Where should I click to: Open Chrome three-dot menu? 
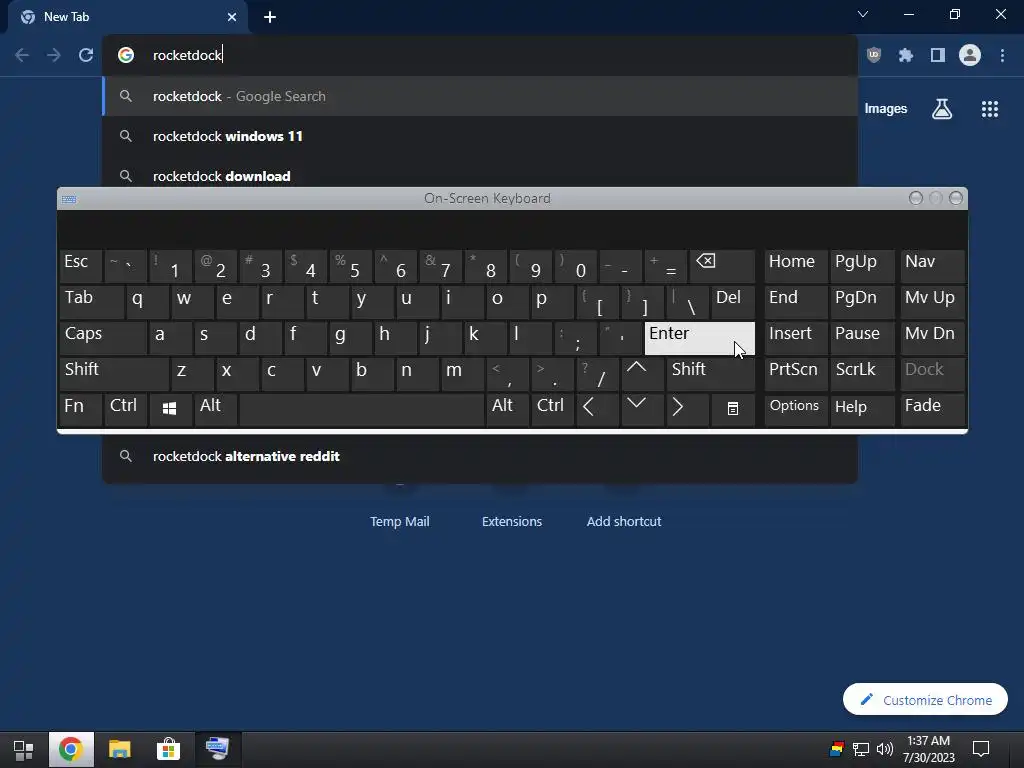1002,55
